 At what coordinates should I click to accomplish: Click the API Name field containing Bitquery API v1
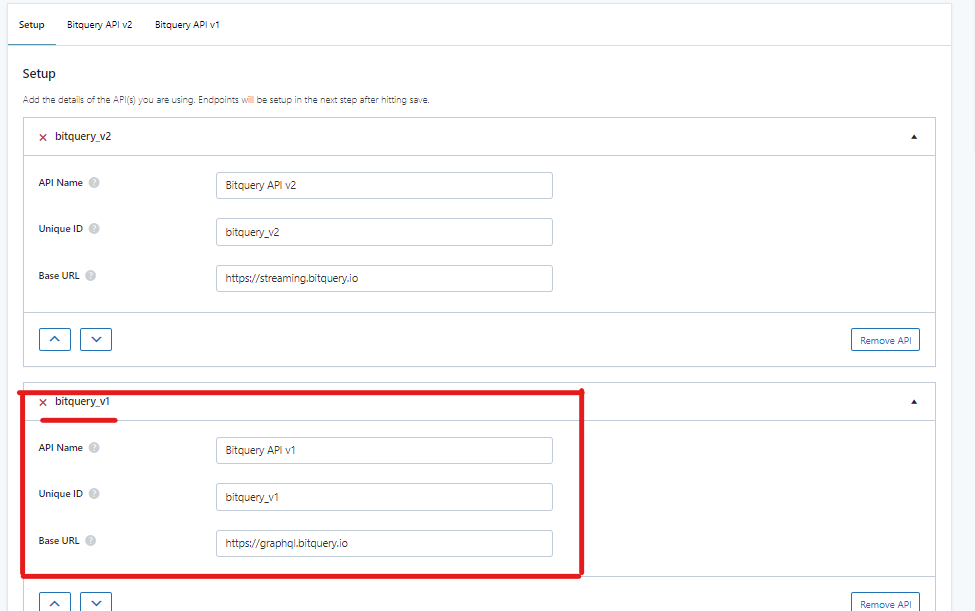384,450
